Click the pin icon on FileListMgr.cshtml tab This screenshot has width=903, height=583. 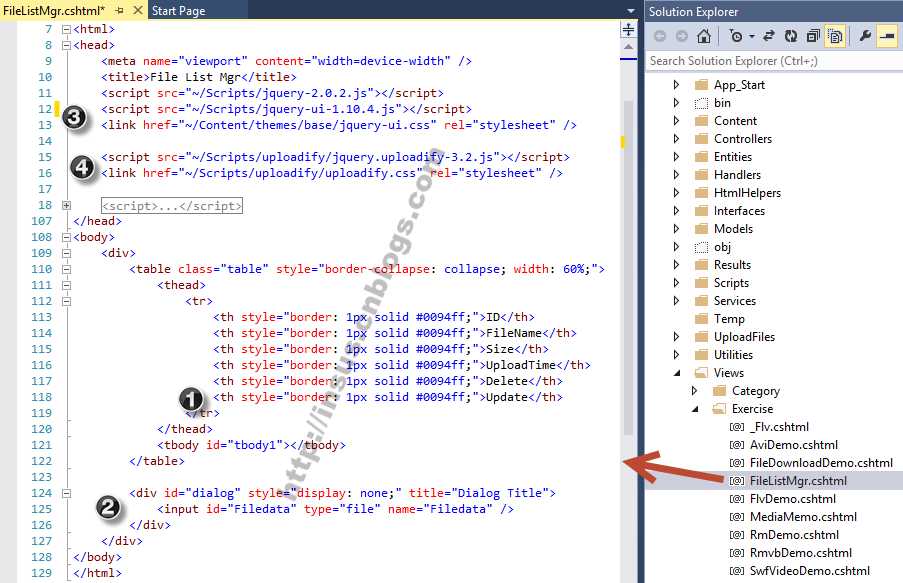pyautogui.click(x=120, y=10)
